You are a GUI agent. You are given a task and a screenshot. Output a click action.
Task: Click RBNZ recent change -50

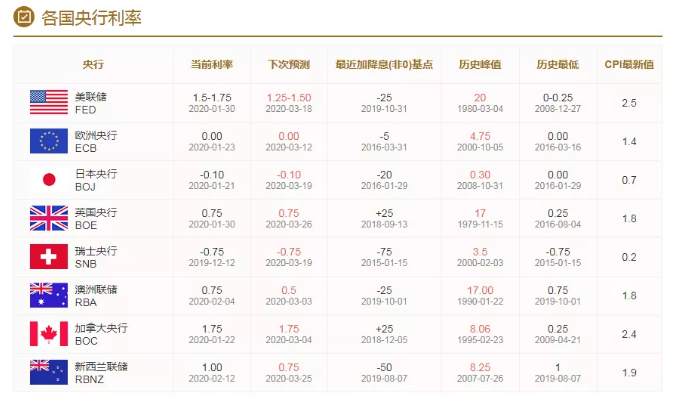pos(384,368)
